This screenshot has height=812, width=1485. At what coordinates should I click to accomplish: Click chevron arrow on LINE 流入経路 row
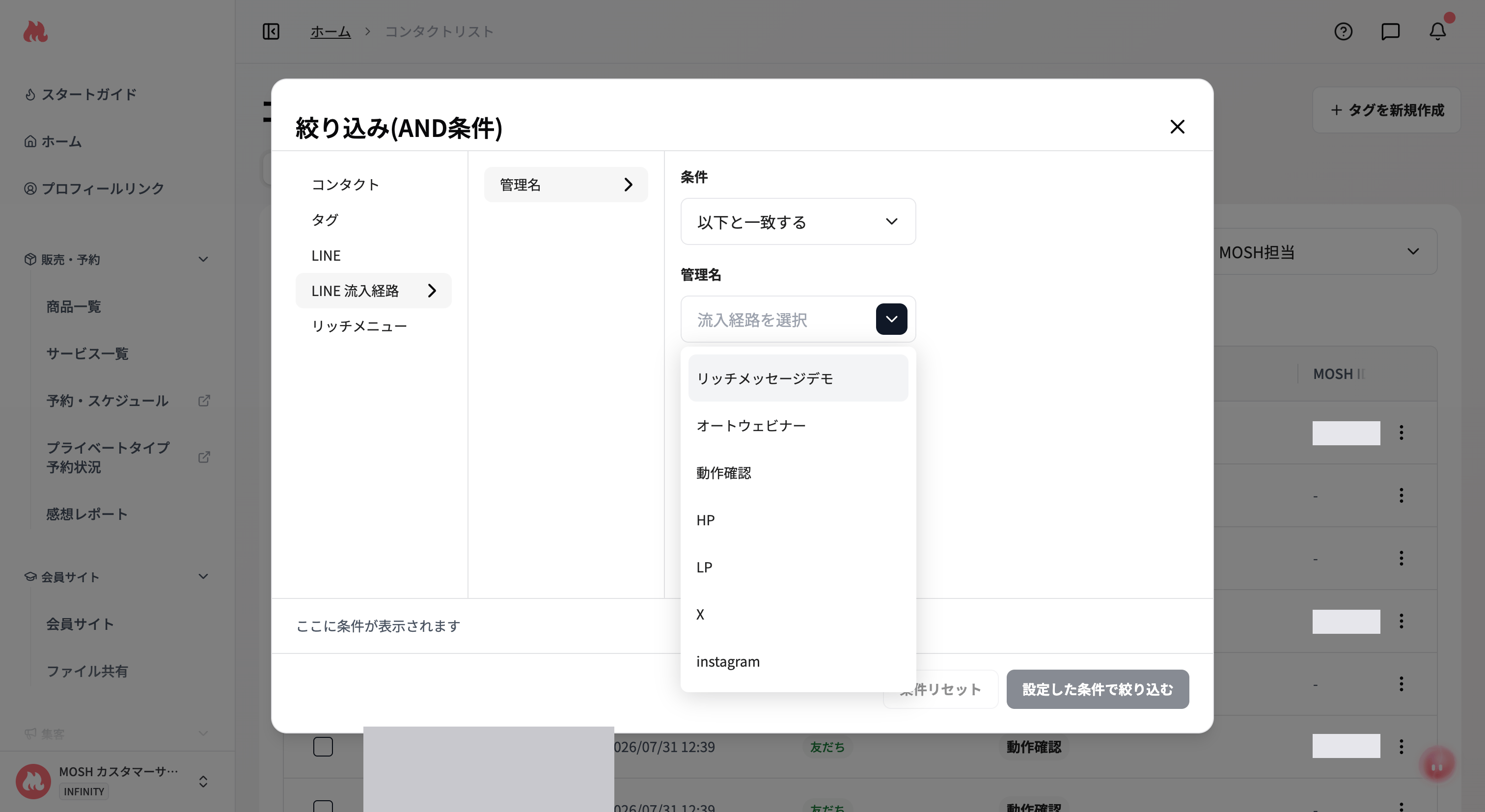432,291
